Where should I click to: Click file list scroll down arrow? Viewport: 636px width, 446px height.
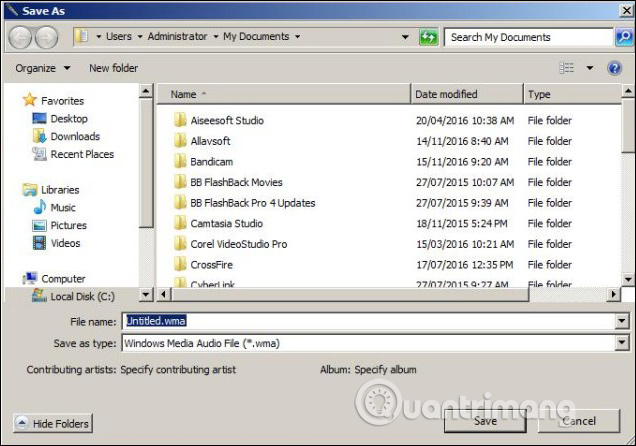click(628, 279)
